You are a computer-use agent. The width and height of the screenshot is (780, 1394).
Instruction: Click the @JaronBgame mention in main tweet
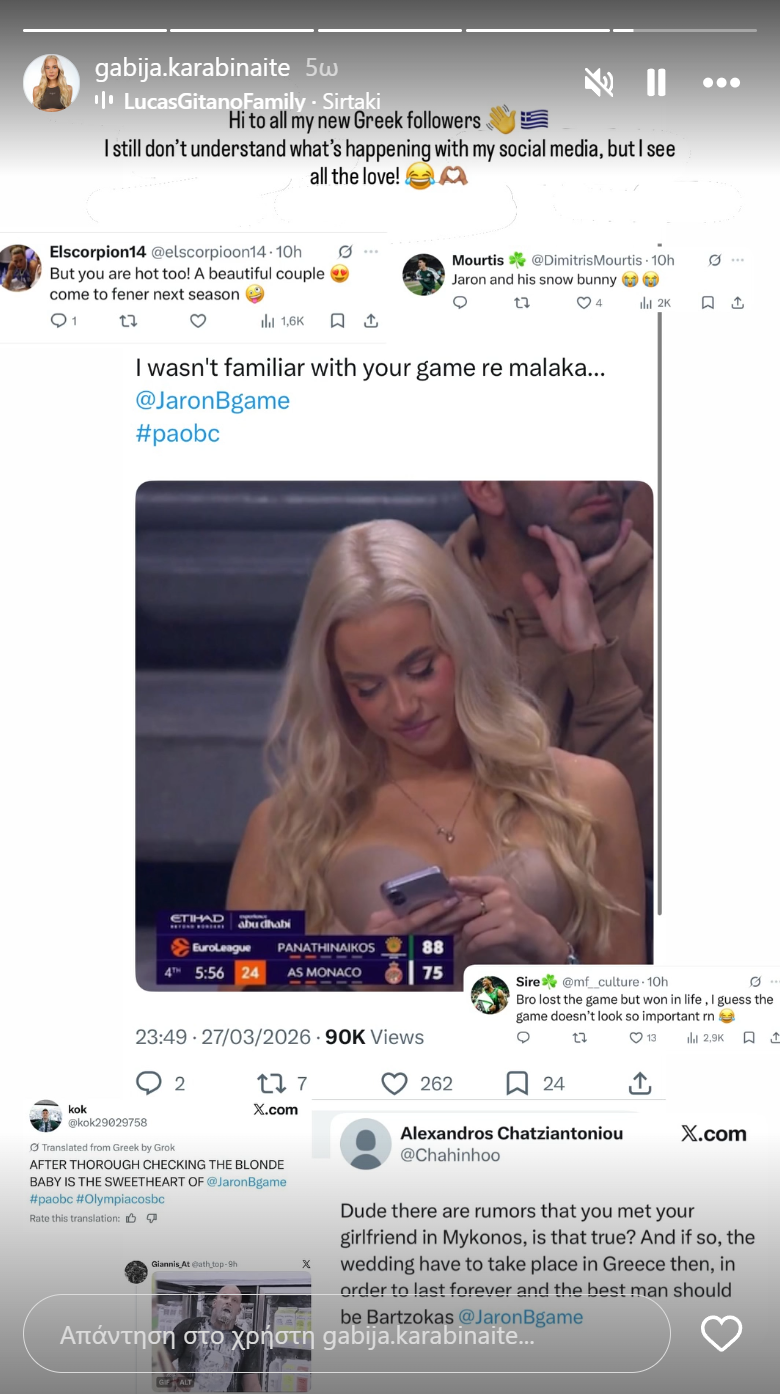212,401
